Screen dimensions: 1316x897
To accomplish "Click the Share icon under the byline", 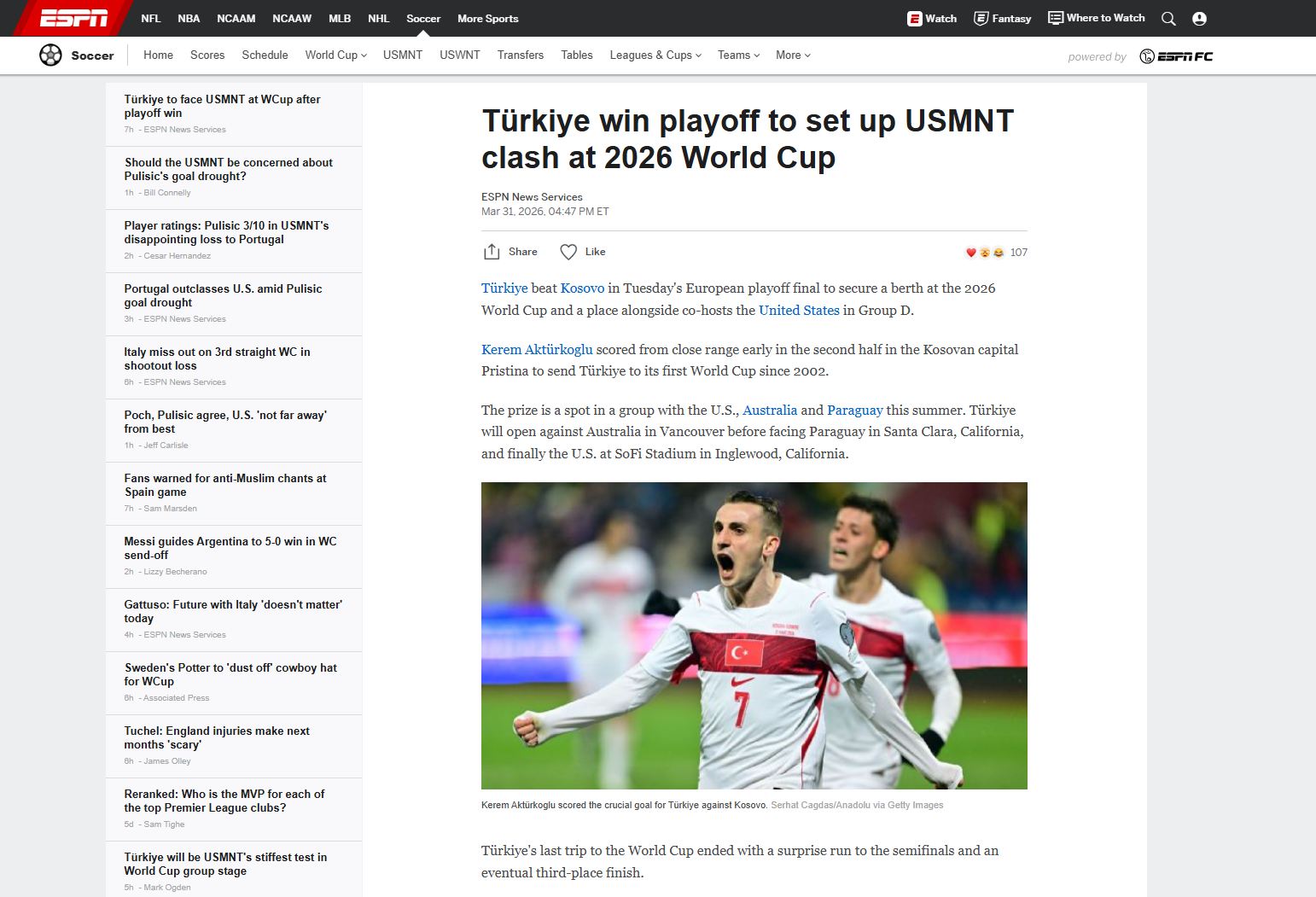I will click(x=492, y=252).
